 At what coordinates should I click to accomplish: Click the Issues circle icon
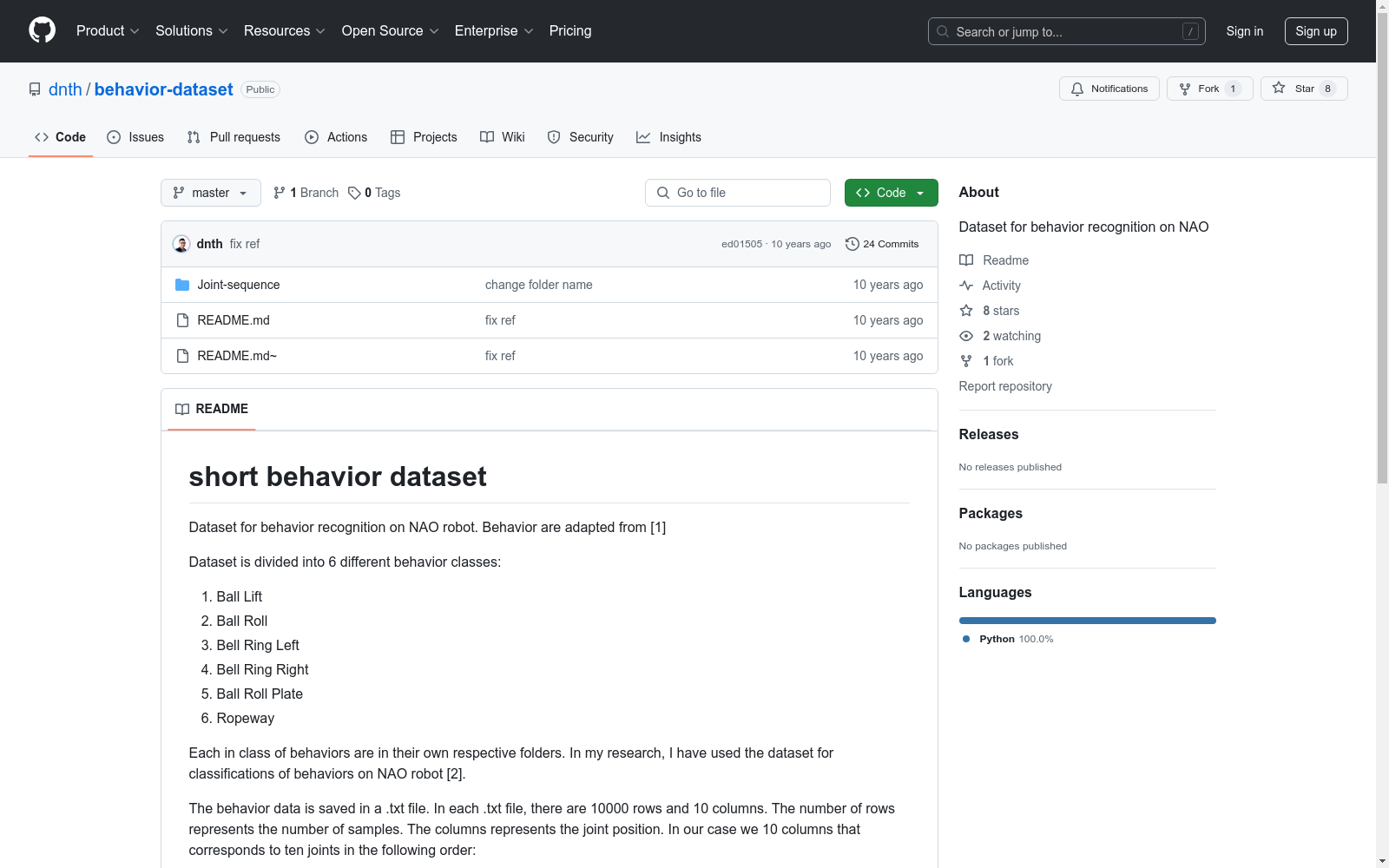click(114, 137)
